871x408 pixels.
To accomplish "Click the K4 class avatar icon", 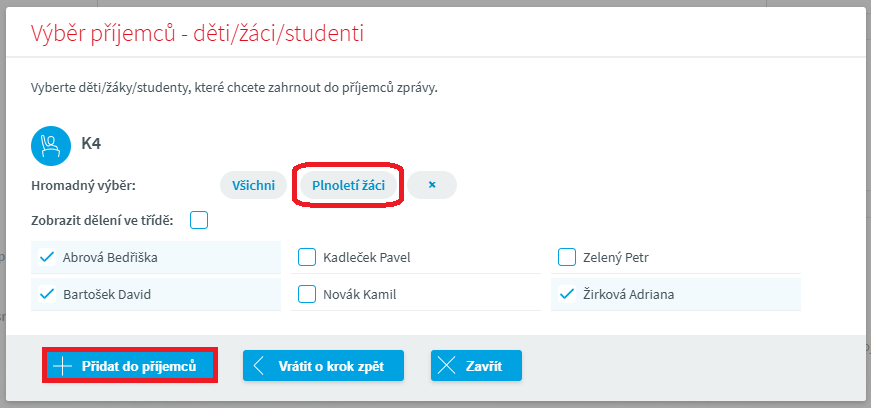I will point(48,144).
